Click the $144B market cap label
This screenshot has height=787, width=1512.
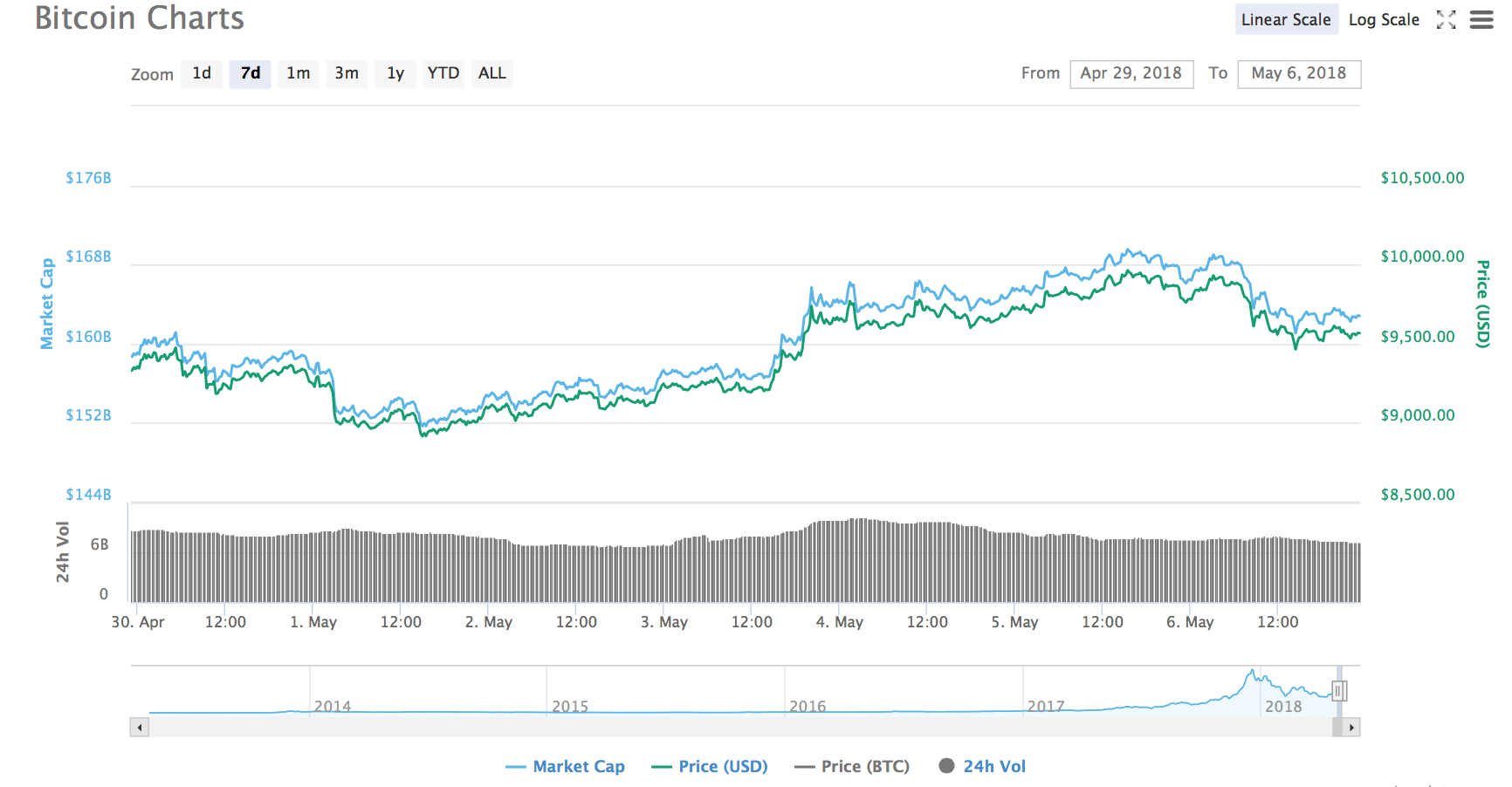[x=89, y=495]
